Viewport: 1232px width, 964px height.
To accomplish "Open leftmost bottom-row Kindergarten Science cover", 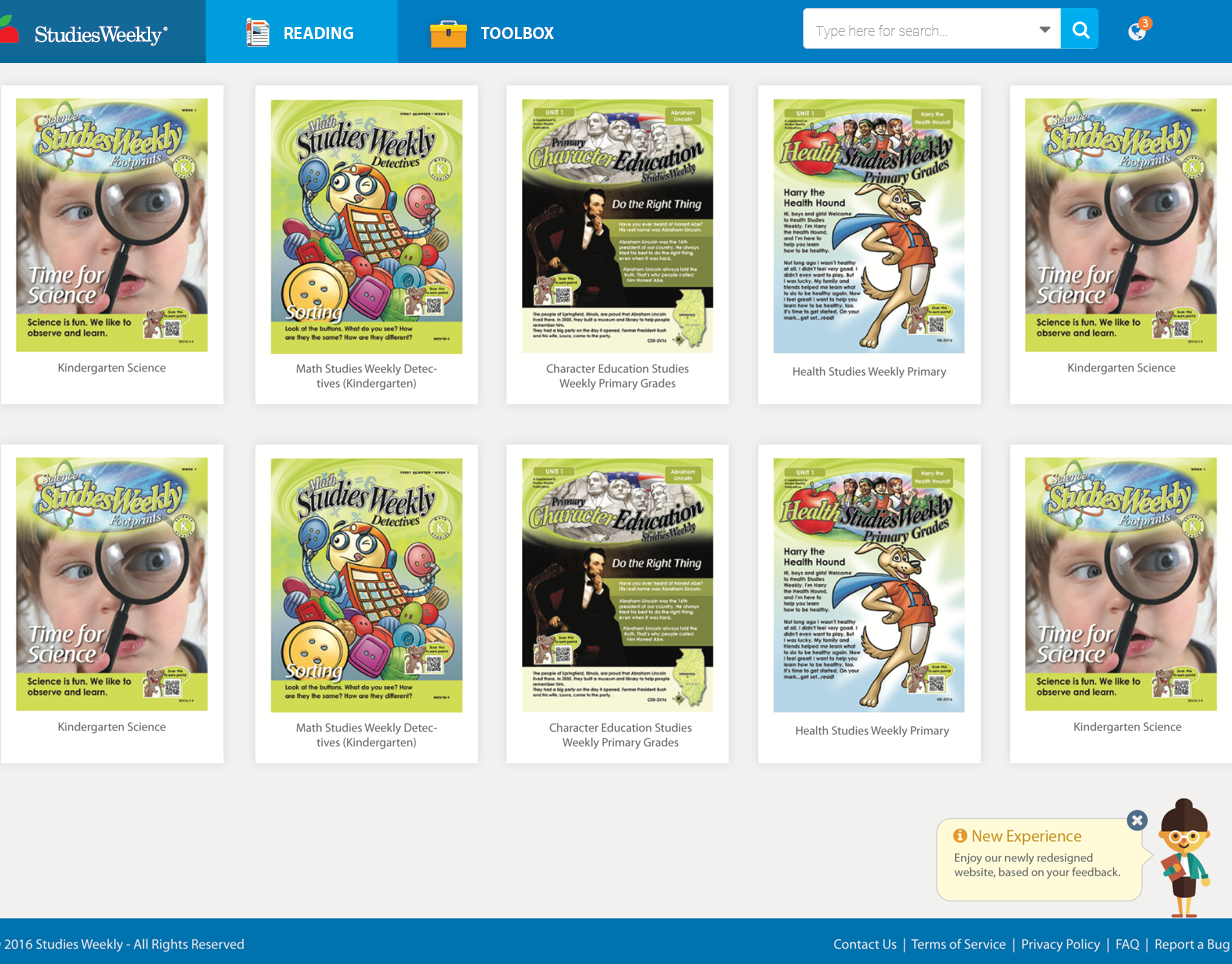I will [x=112, y=584].
